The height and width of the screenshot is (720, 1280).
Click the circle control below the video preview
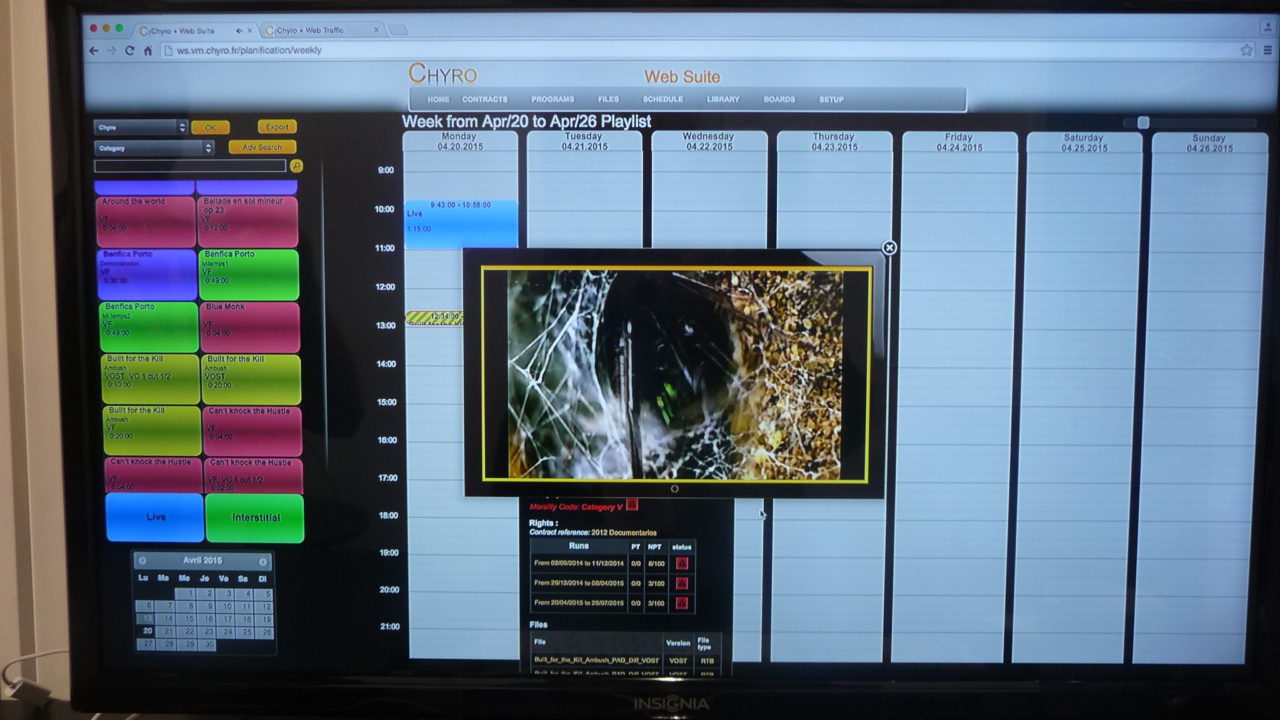(673, 488)
